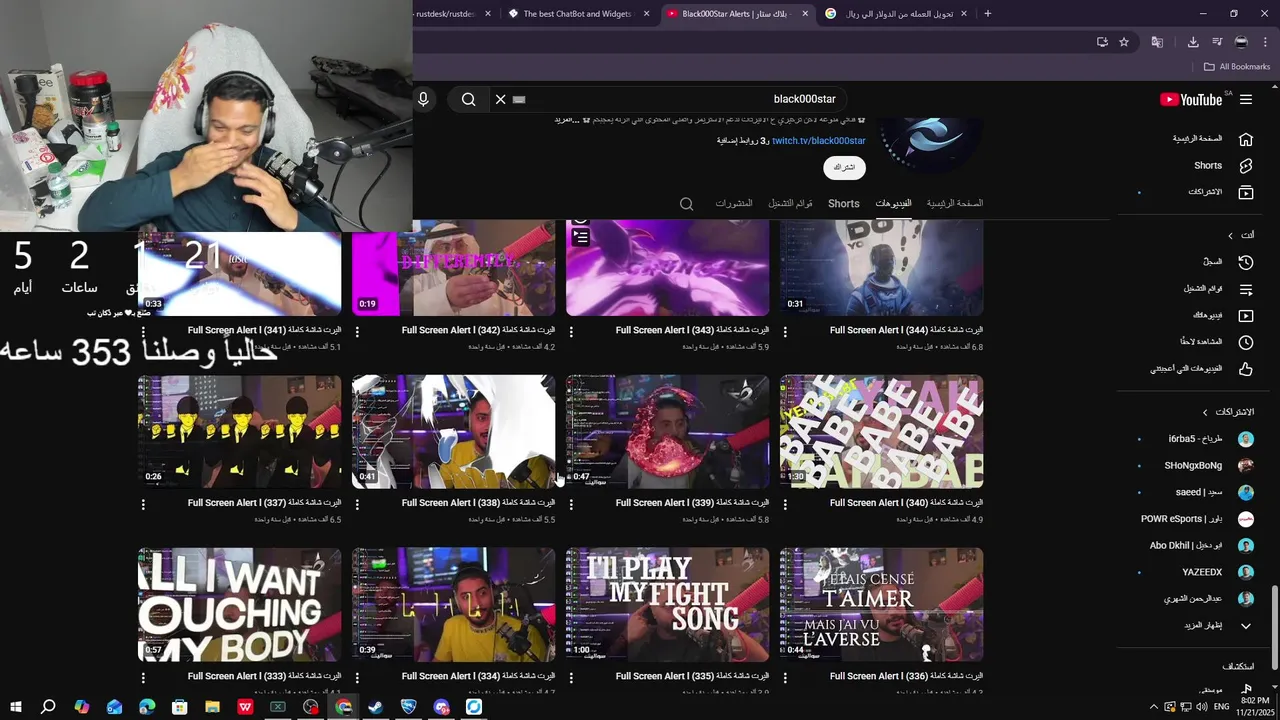The width and height of the screenshot is (1280, 720).
Task: Open options for Full Screen Alert 343
Action: [571, 331]
